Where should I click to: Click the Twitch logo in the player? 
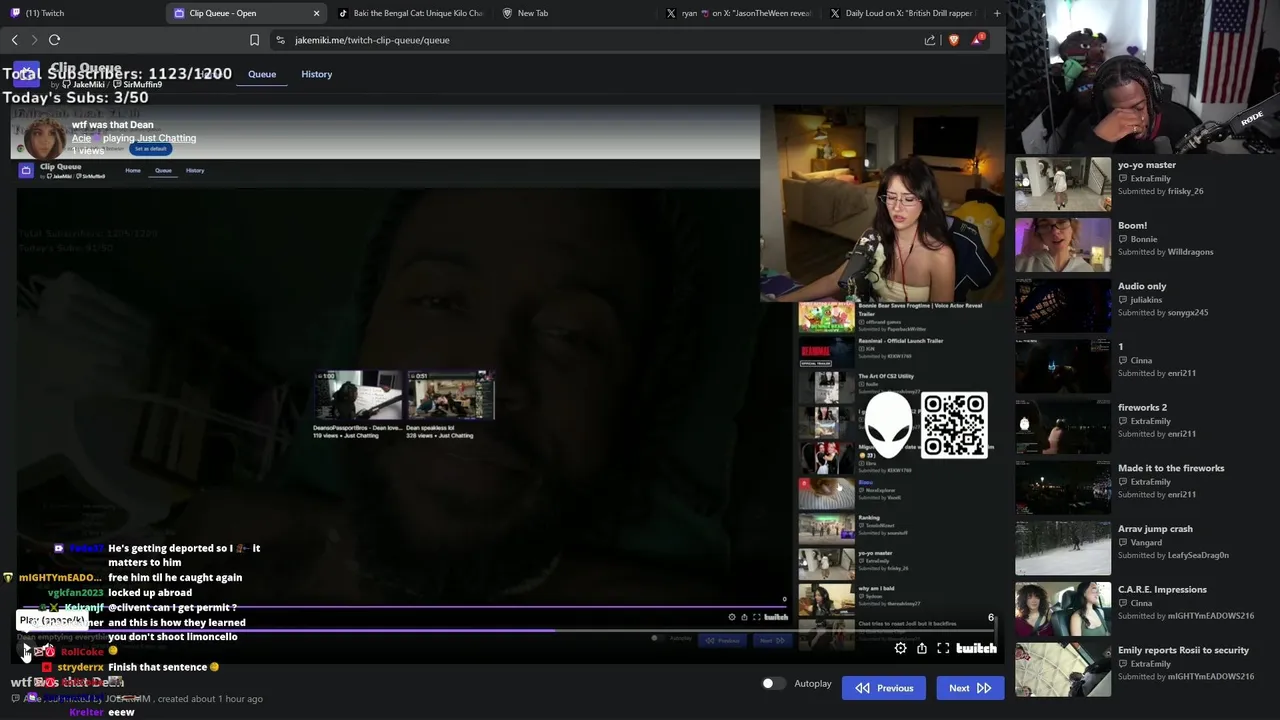pyautogui.click(x=976, y=648)
